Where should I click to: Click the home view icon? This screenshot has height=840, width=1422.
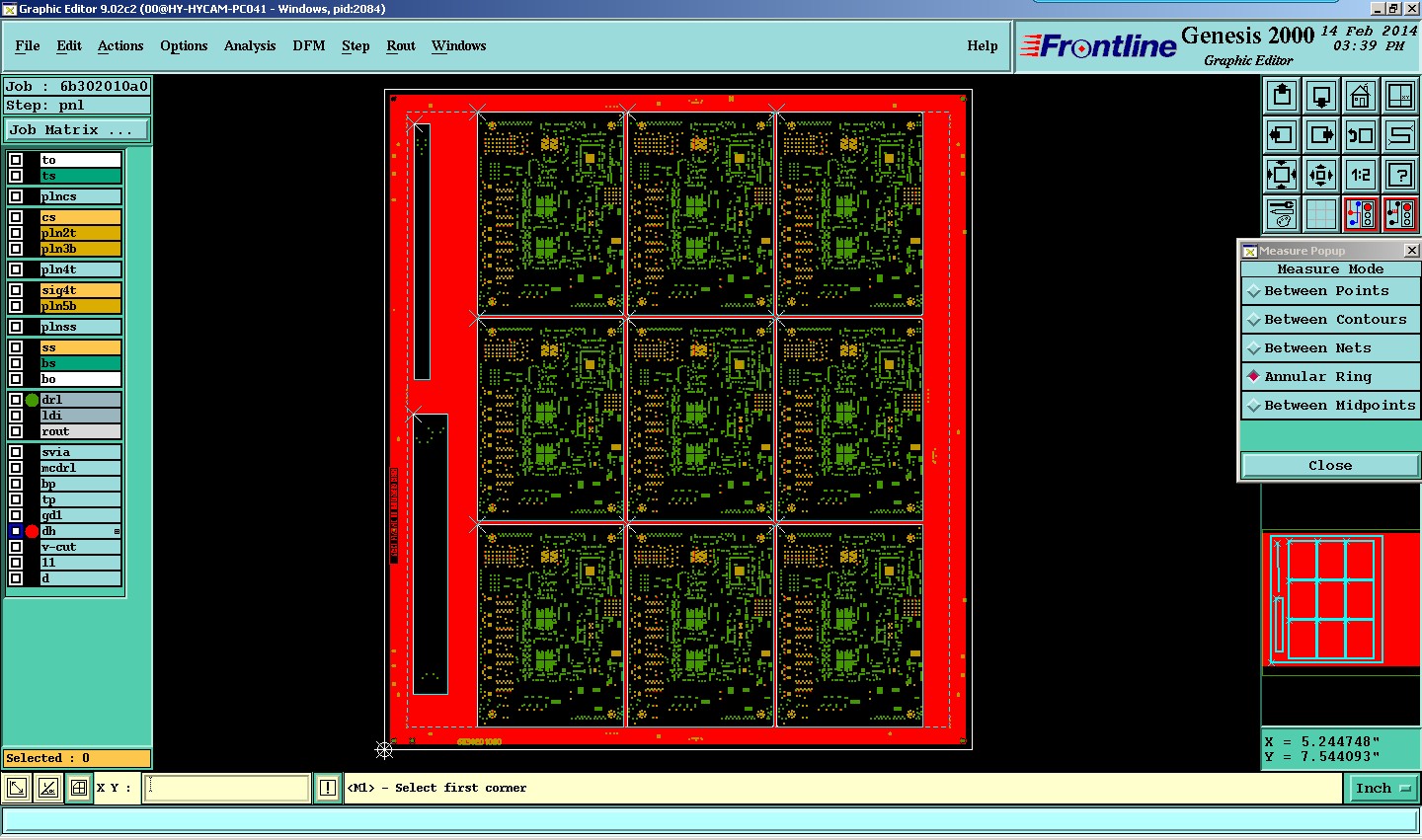click(x=1361, y=96)
